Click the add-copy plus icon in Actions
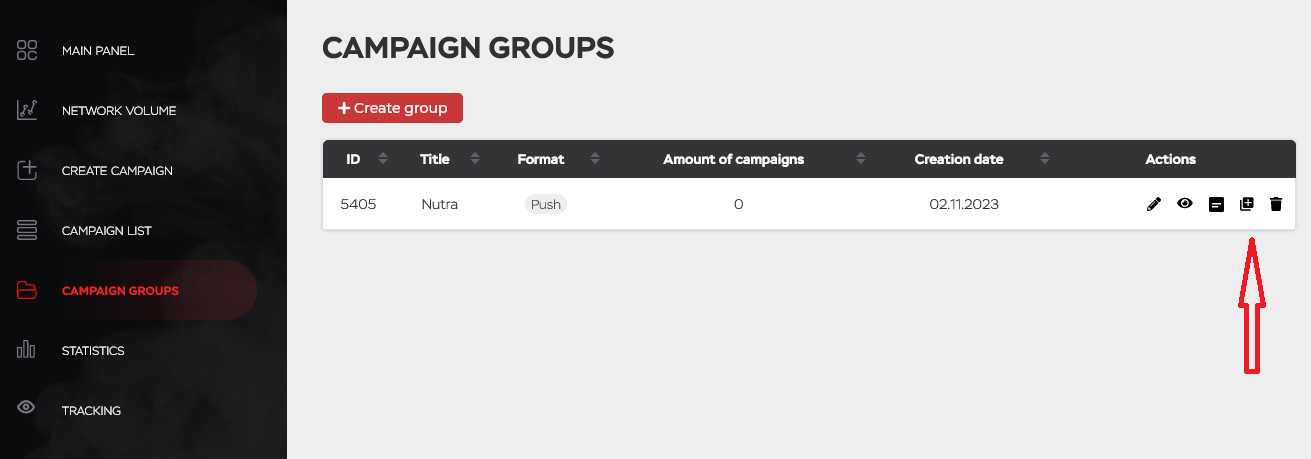Viewport: 1311px width, 459px height. [1246, 204]
